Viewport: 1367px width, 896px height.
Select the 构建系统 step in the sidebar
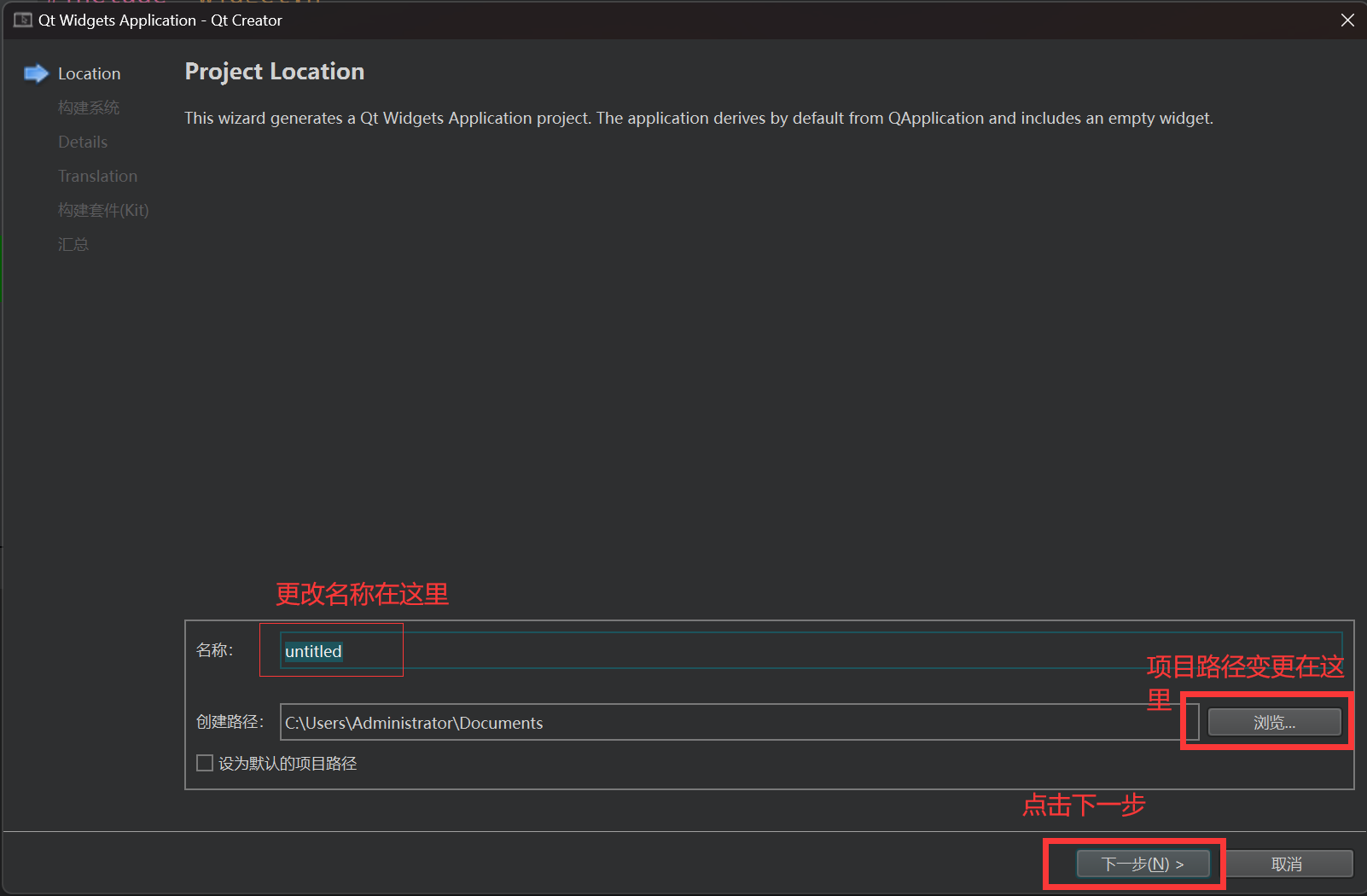[x=89, y=108]
